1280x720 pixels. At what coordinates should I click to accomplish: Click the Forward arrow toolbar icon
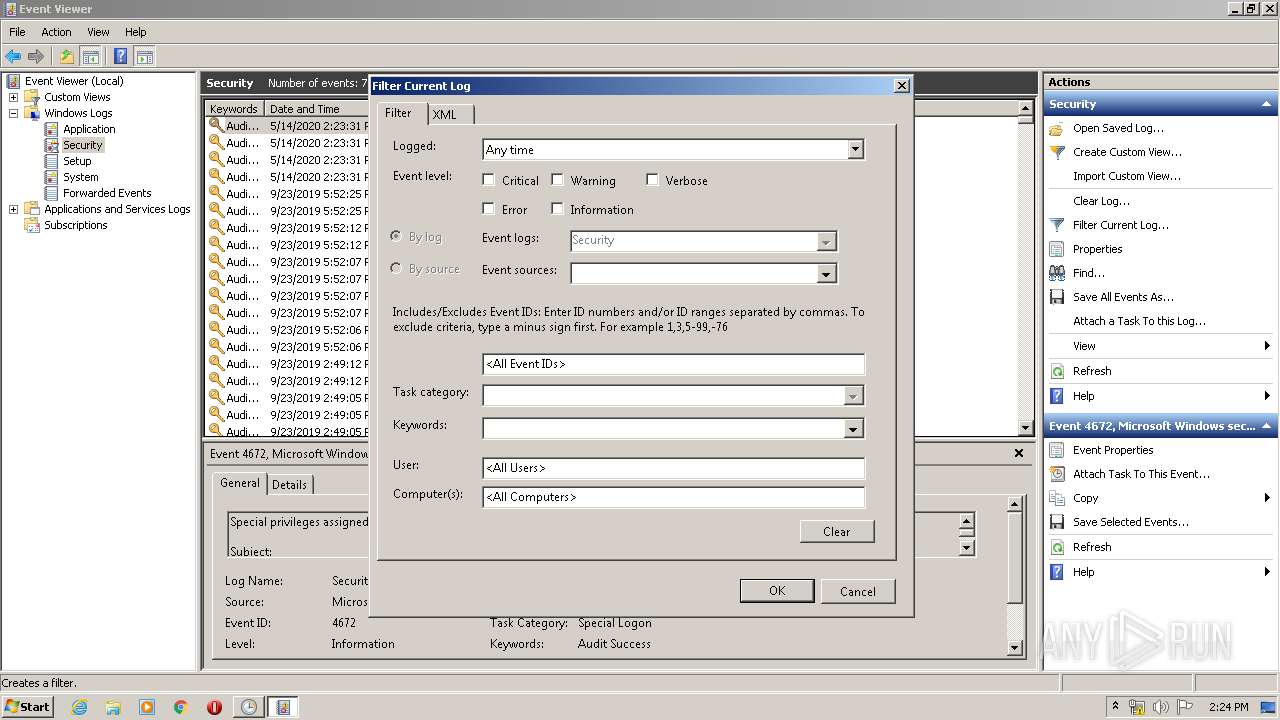(x=36, y=57)
